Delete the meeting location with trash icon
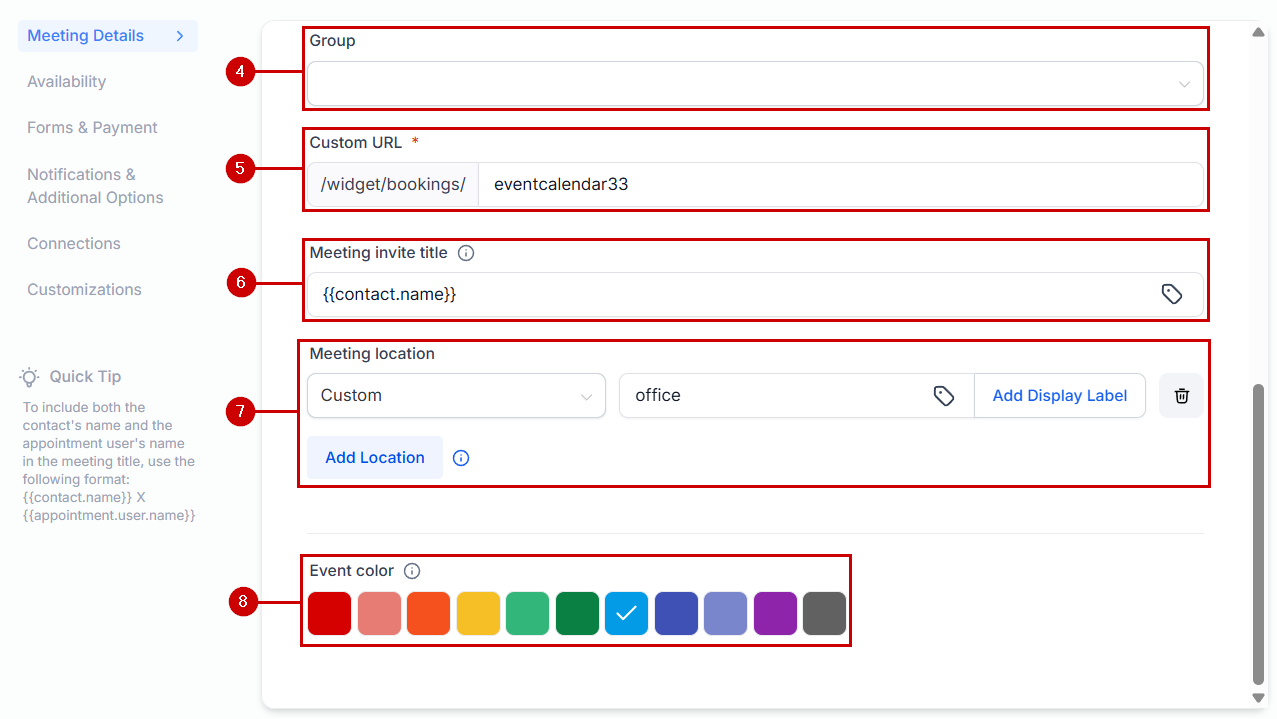The width and height of the screenshot is (1277, 719). [x=1181, y=396]
